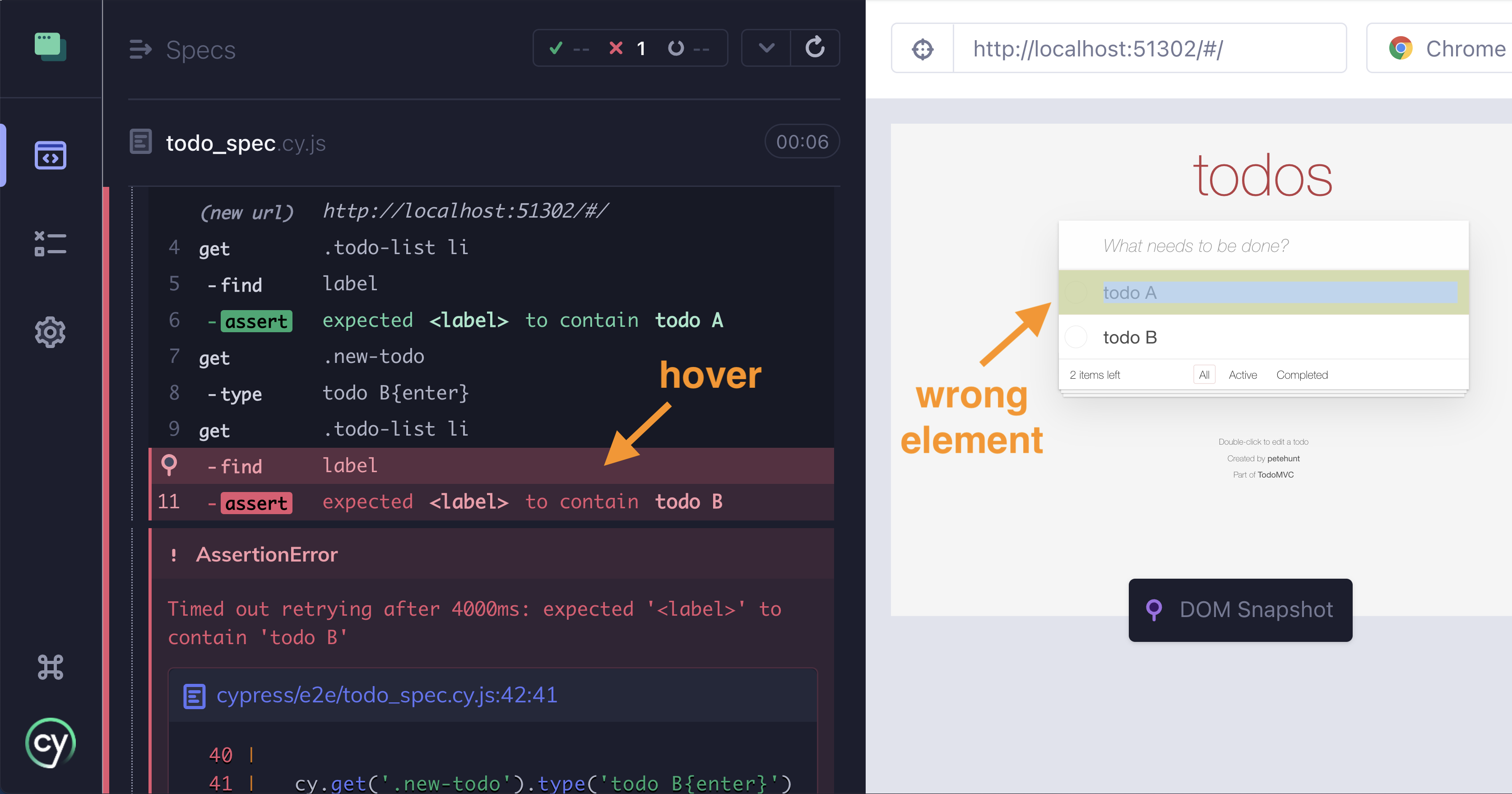Click the green project icon at sidebar top
Image resolution: width=1512 pixels, height=794 pixels.
pos(51,47)
